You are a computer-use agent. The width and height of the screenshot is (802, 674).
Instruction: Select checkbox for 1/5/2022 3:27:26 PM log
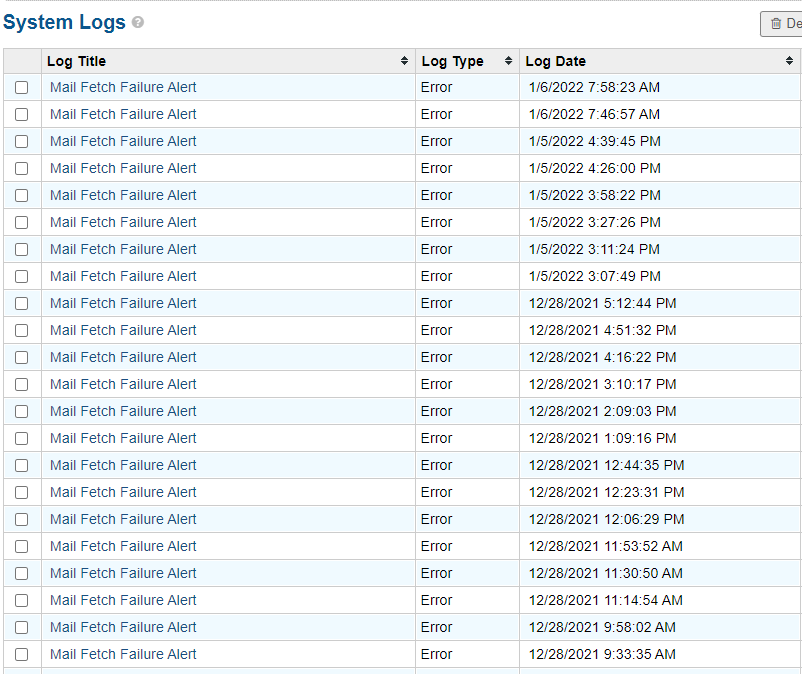point(21,223)
